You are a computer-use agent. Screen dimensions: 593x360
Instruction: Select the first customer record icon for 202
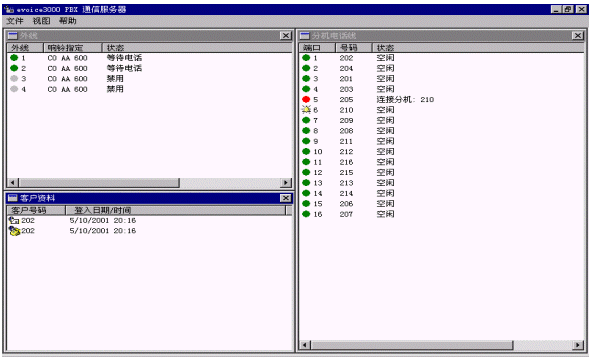tap(14, 220)
